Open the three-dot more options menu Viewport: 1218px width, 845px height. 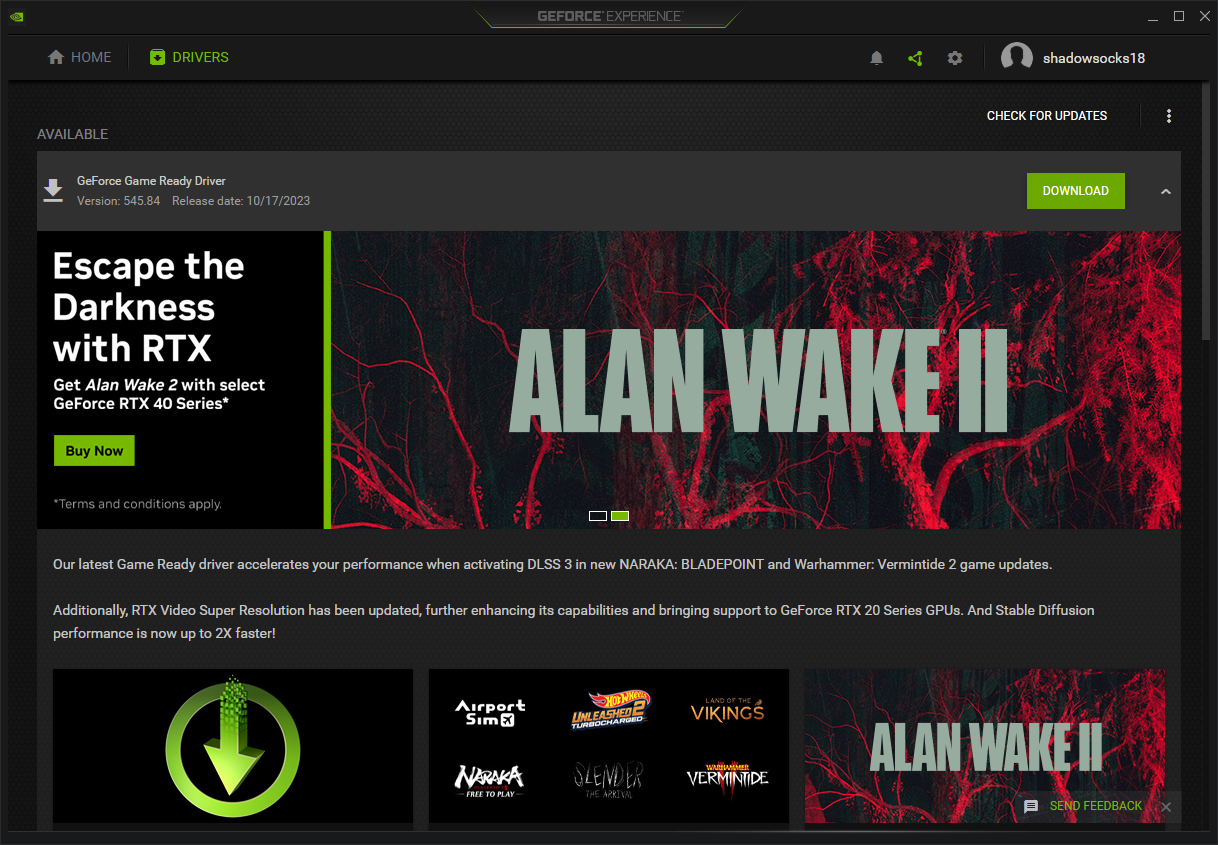(x=1169, y=116)
